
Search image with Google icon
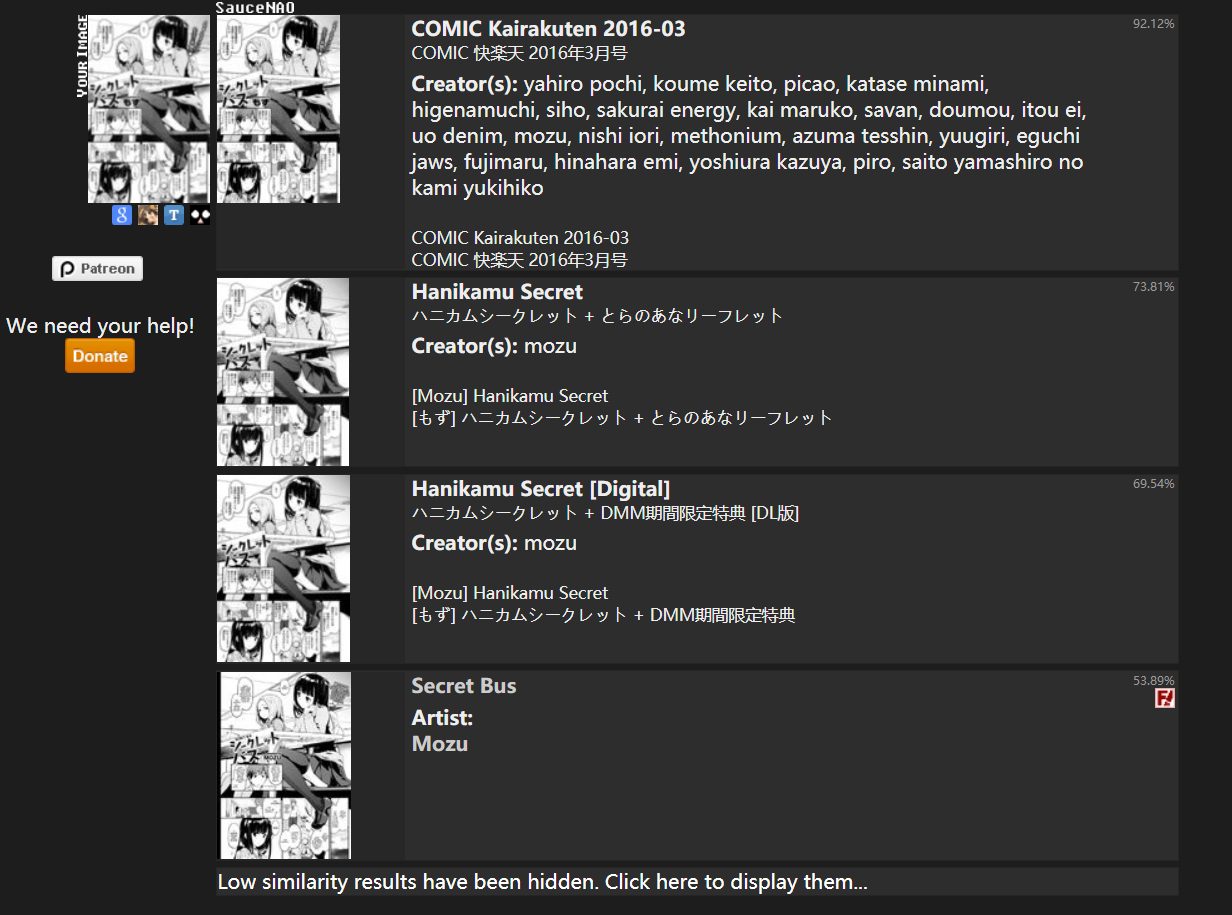pos(122,215)
